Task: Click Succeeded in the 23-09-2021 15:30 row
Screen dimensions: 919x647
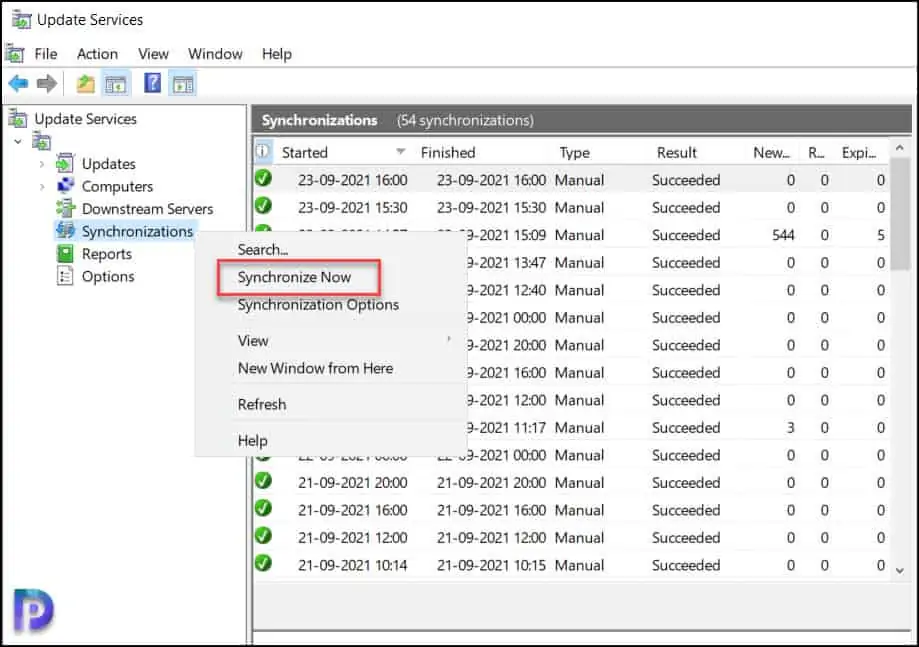Action: 686,207
